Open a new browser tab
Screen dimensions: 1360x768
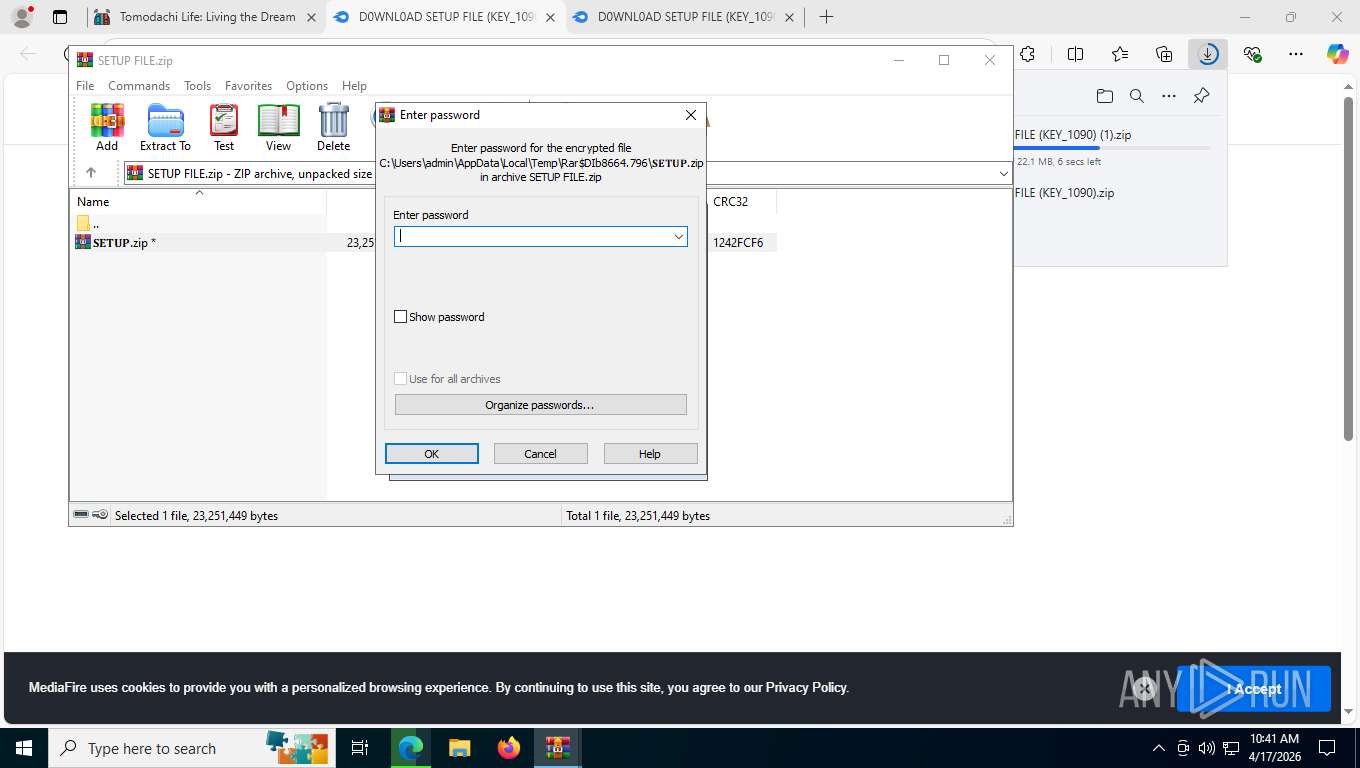click(826, 17)
